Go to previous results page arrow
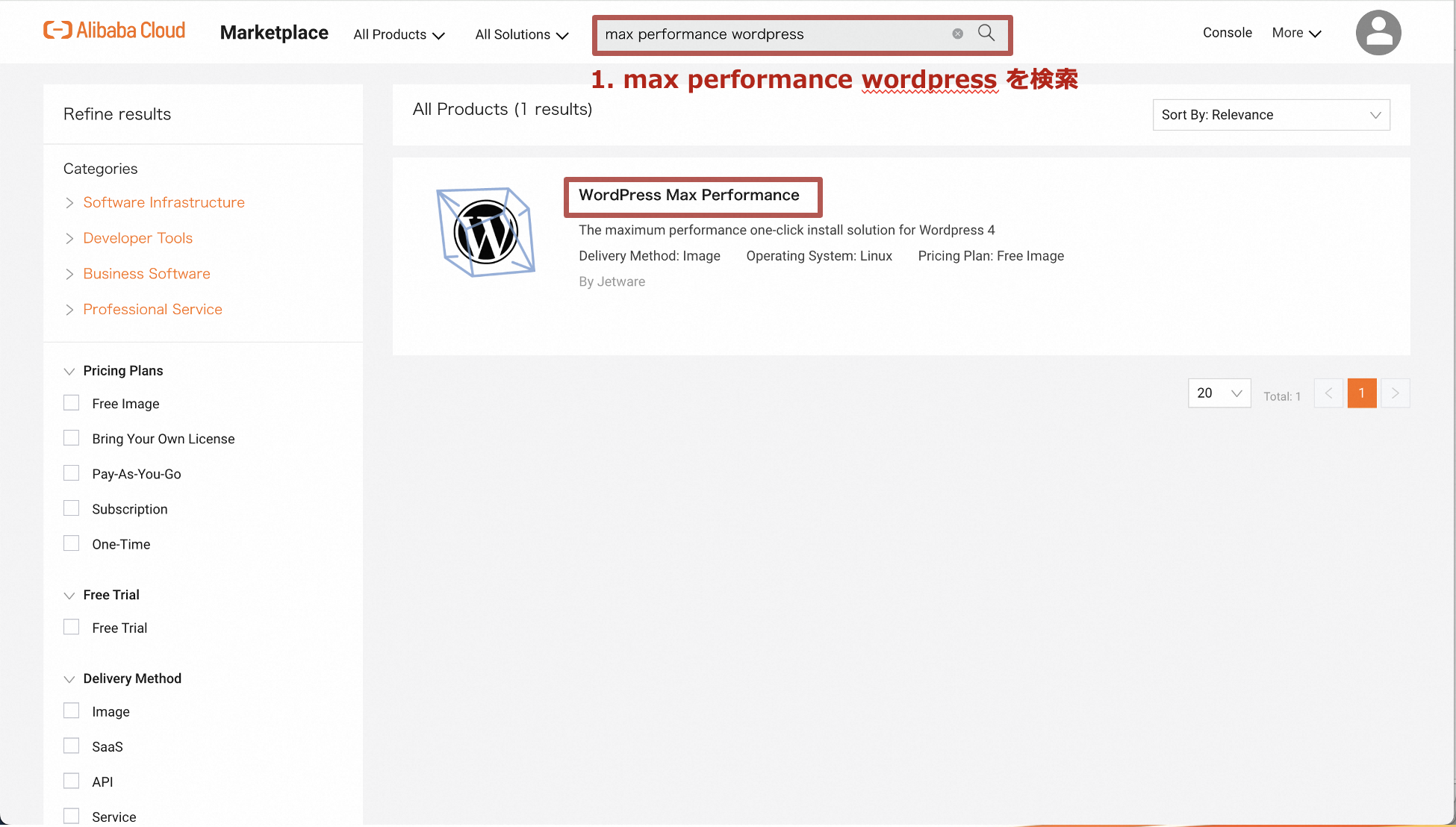This screenshot has height=827, width=1456. click(x=1328, y=393)
